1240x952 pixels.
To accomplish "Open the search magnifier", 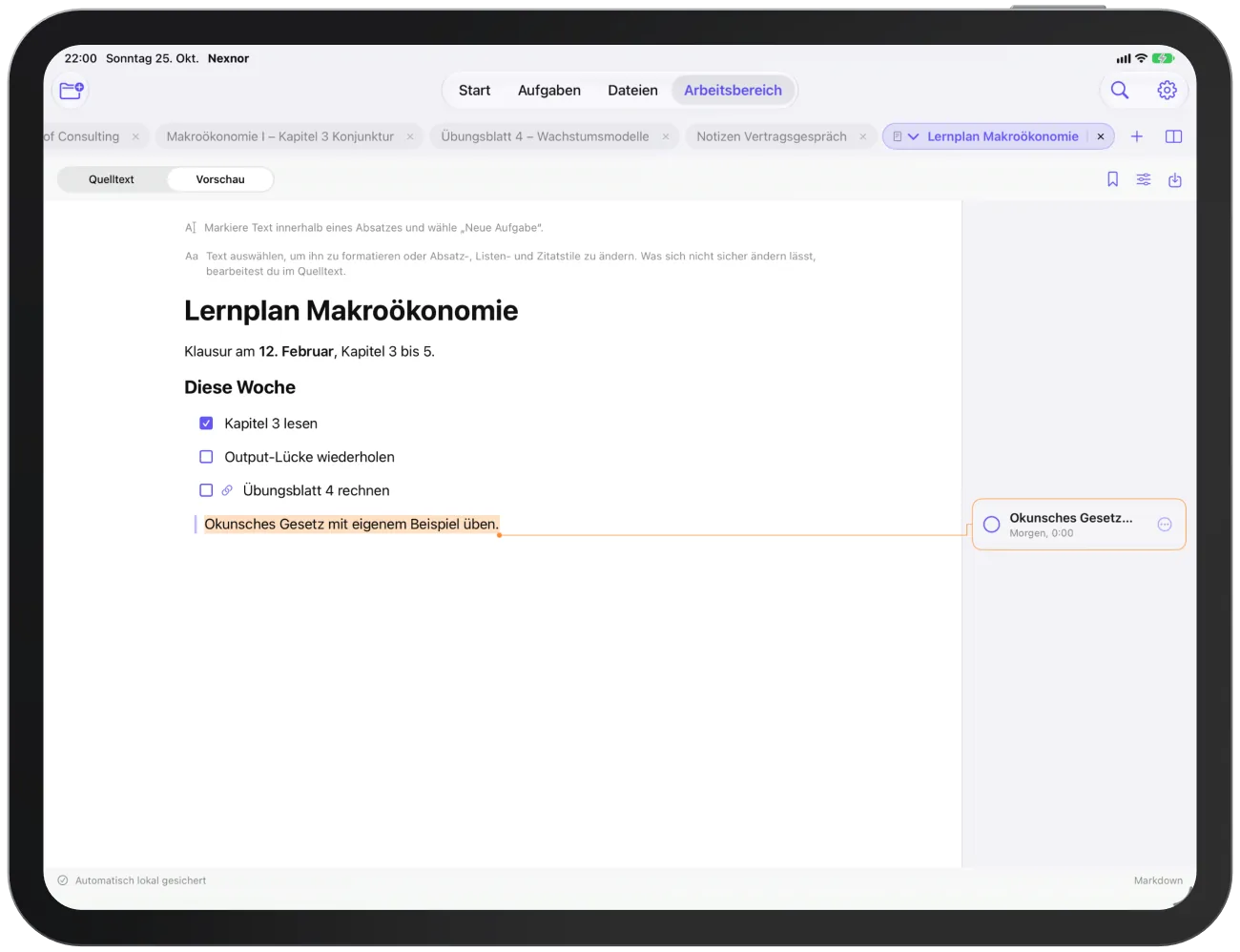I will tap(1120, 91).
